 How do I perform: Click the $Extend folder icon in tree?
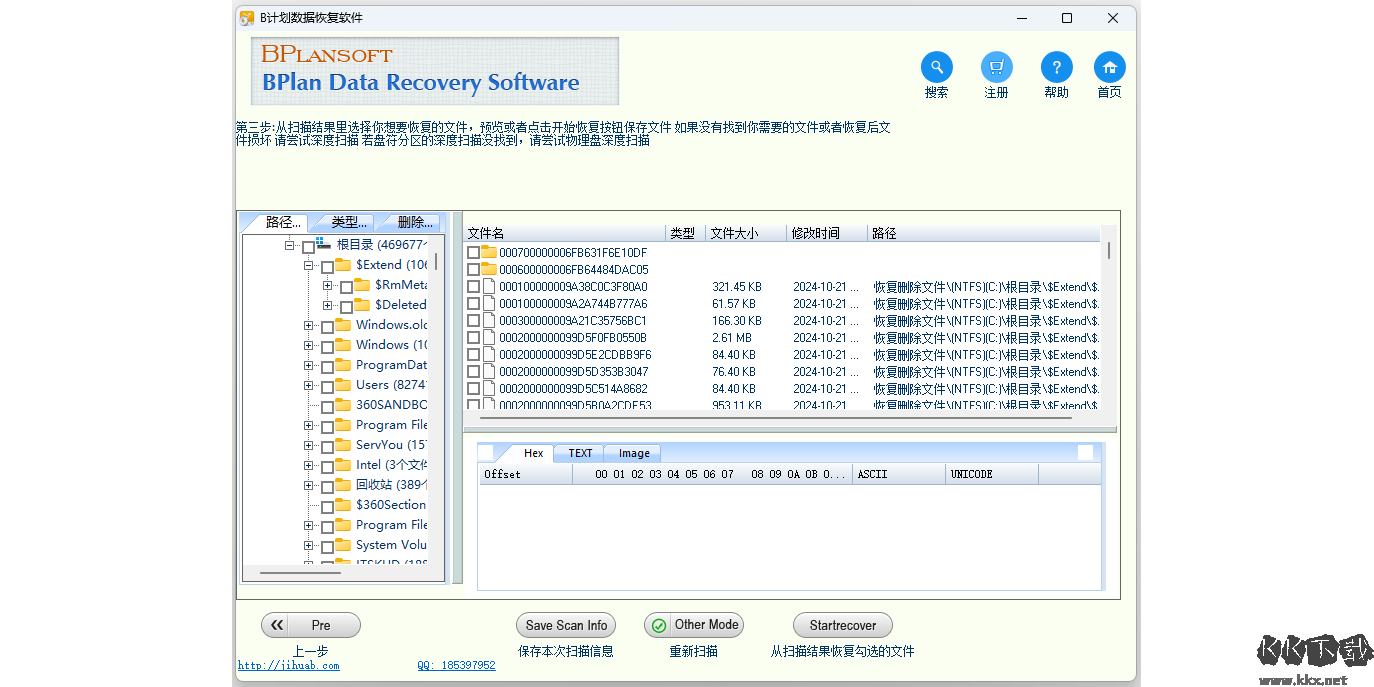(344, 264)
